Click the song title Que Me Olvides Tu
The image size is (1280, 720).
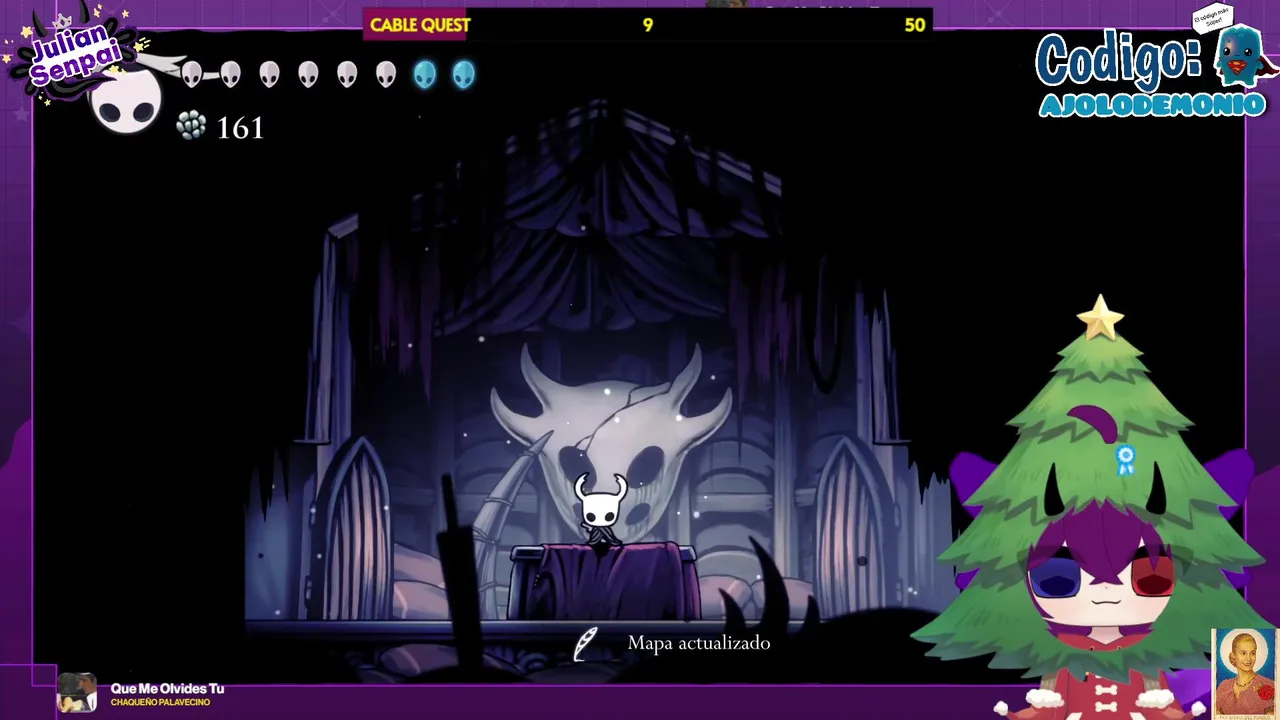pos(167,689)
